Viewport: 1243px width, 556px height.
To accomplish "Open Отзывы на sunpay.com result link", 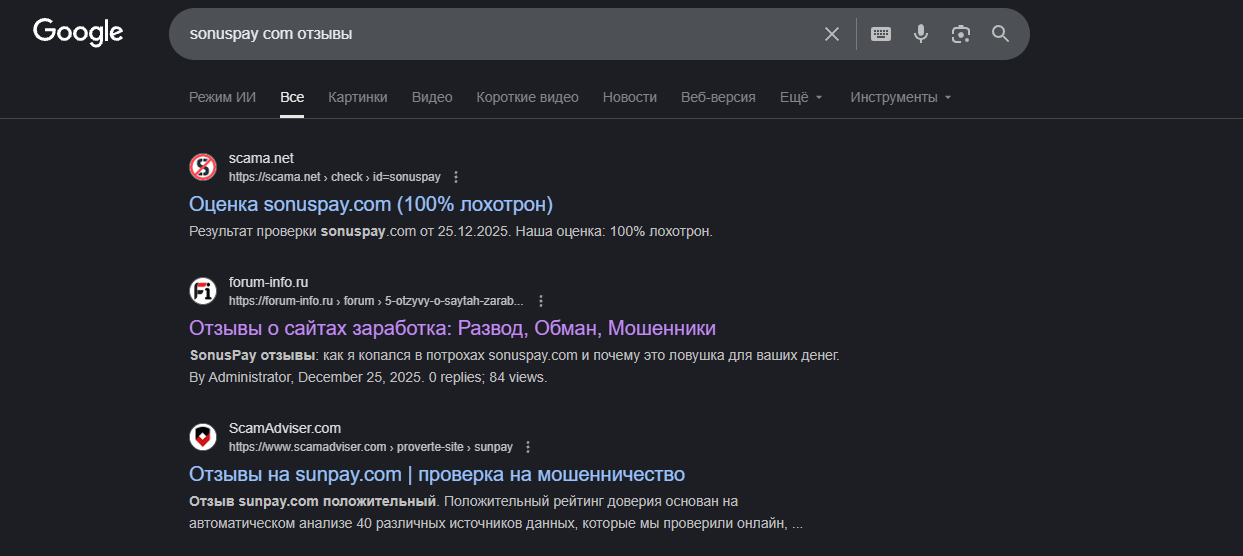I will [x=436, y=474].
